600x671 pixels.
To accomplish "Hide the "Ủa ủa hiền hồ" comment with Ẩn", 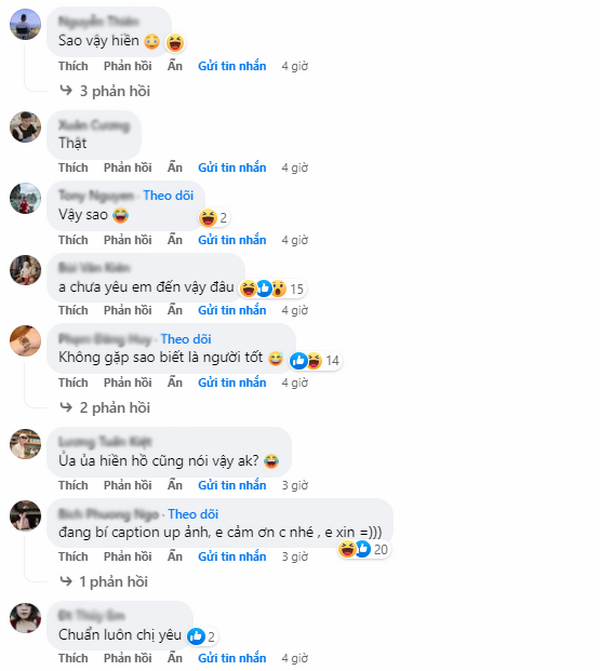I will coord(175,485).
